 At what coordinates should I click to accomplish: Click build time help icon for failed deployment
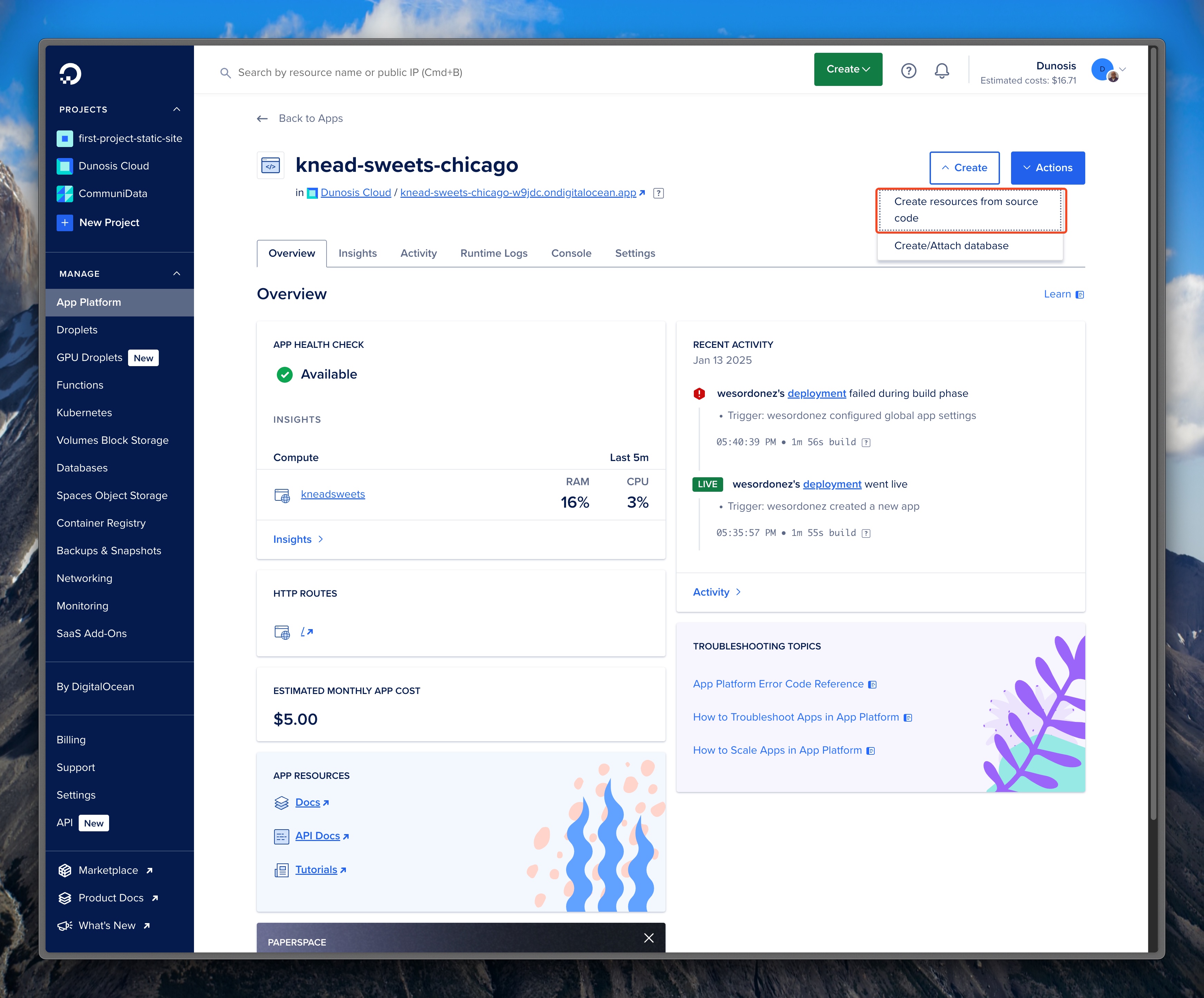(x=866, y=442)
